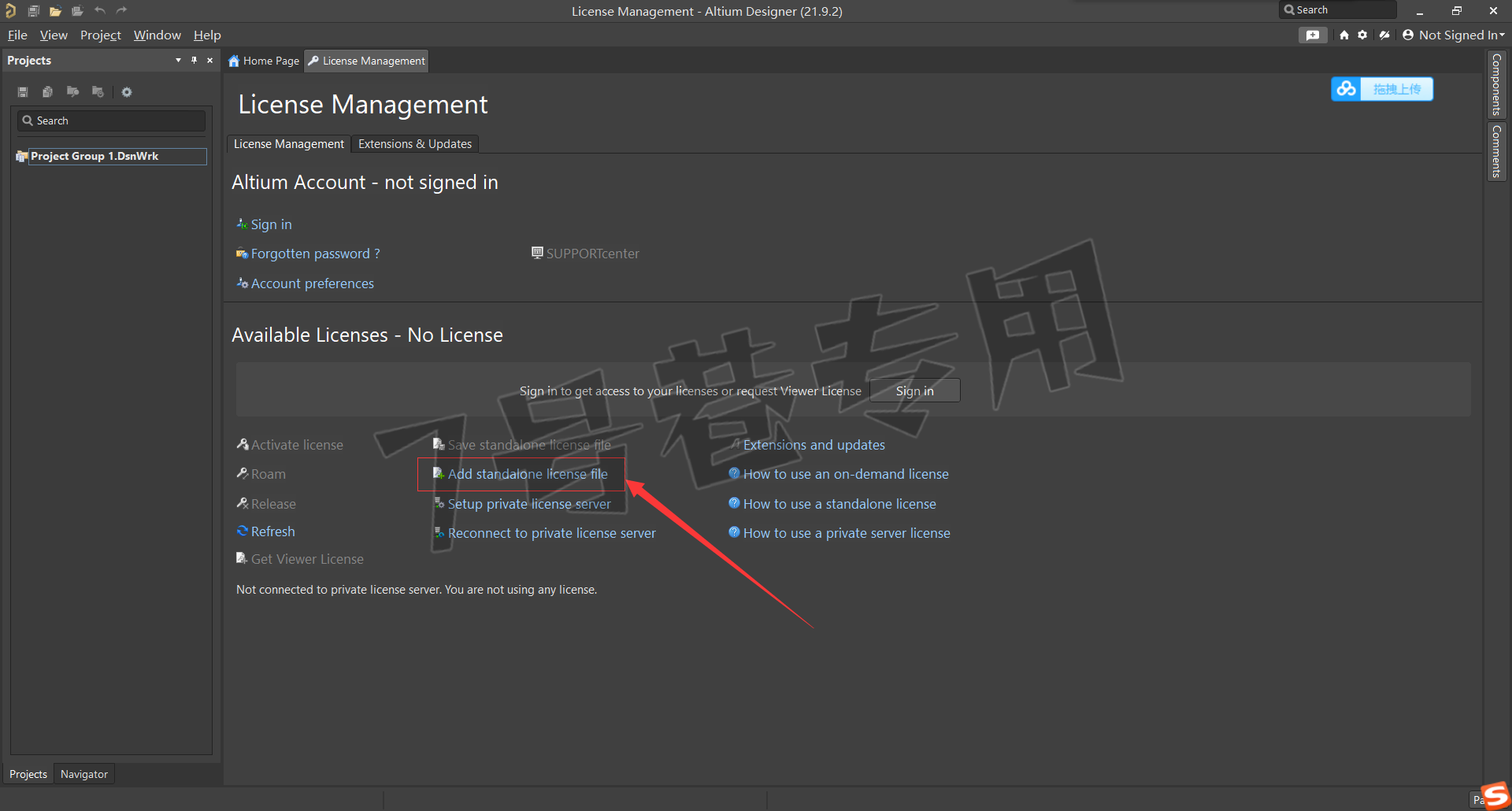1512x811 pixels.
Task: Click Save standalone license file
Action: coord(529,445)
